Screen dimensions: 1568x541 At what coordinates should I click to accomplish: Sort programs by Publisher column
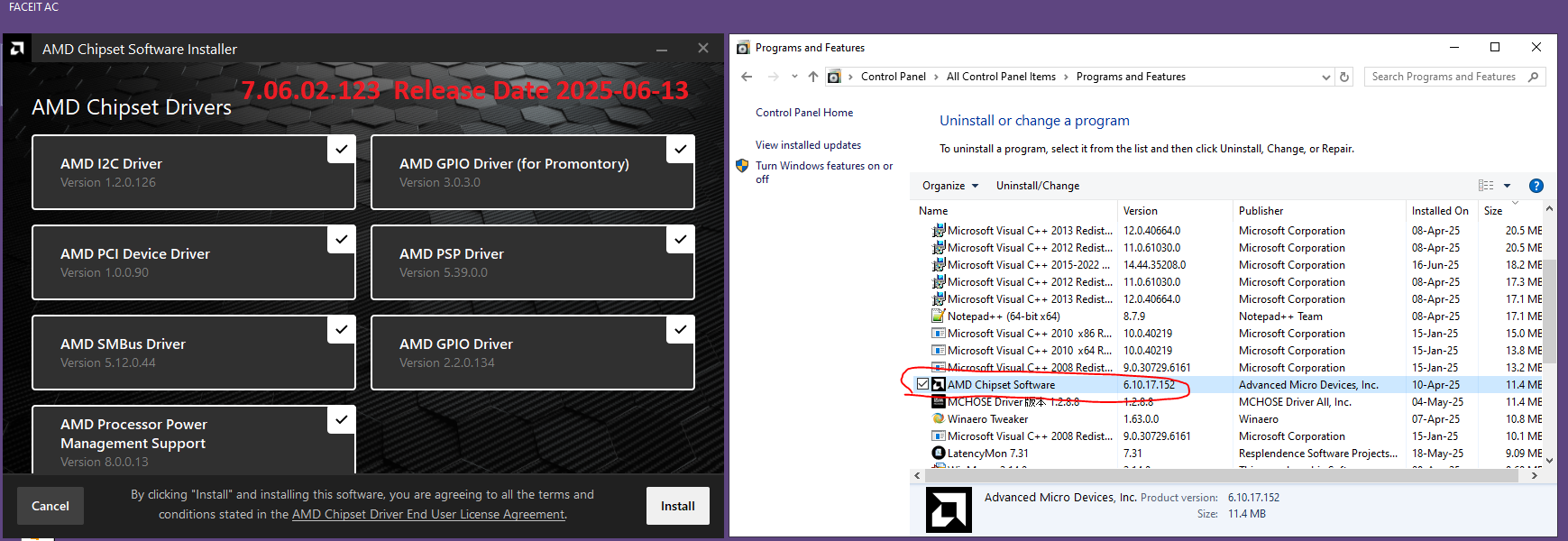coord(1319,211)
